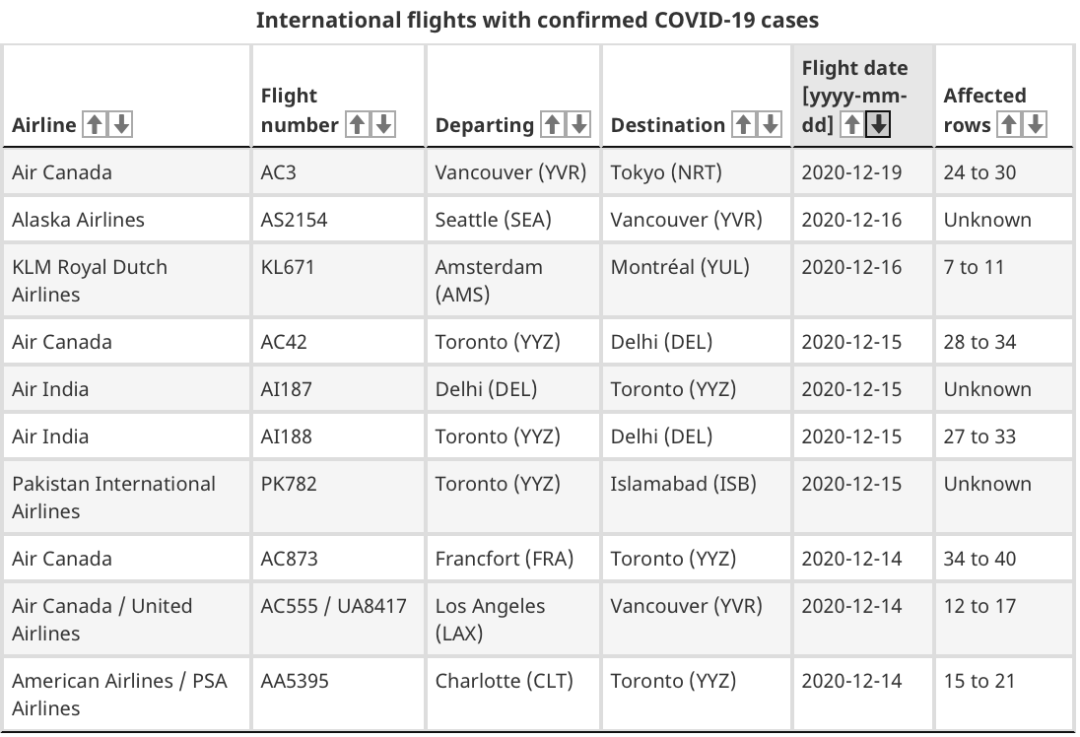The image size is (1080, 737).
Task: Sort Affected rows descending arrow
Action: pos(1035,125)
